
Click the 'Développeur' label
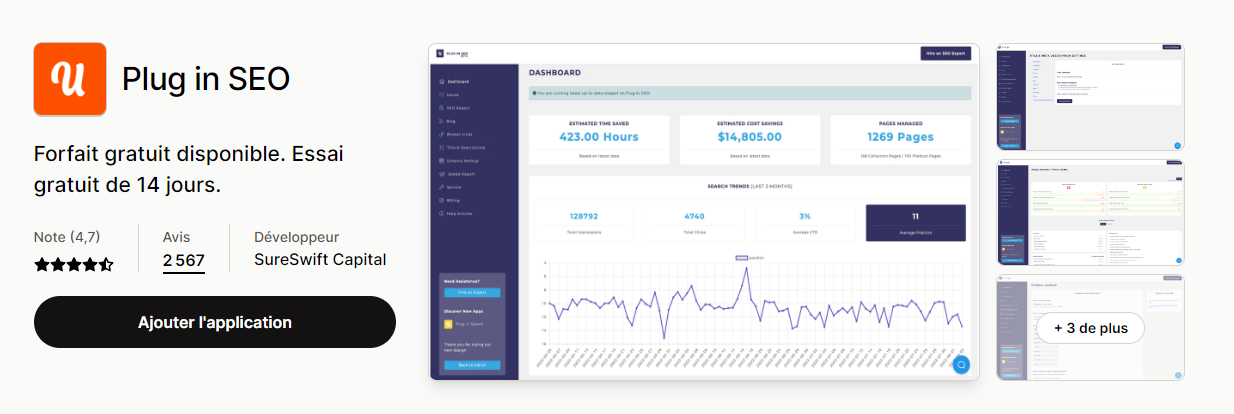point(297,237)
